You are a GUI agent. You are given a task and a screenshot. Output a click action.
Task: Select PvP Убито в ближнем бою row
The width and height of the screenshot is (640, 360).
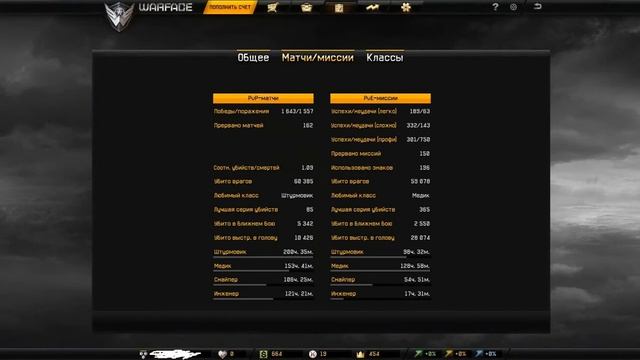263,224
